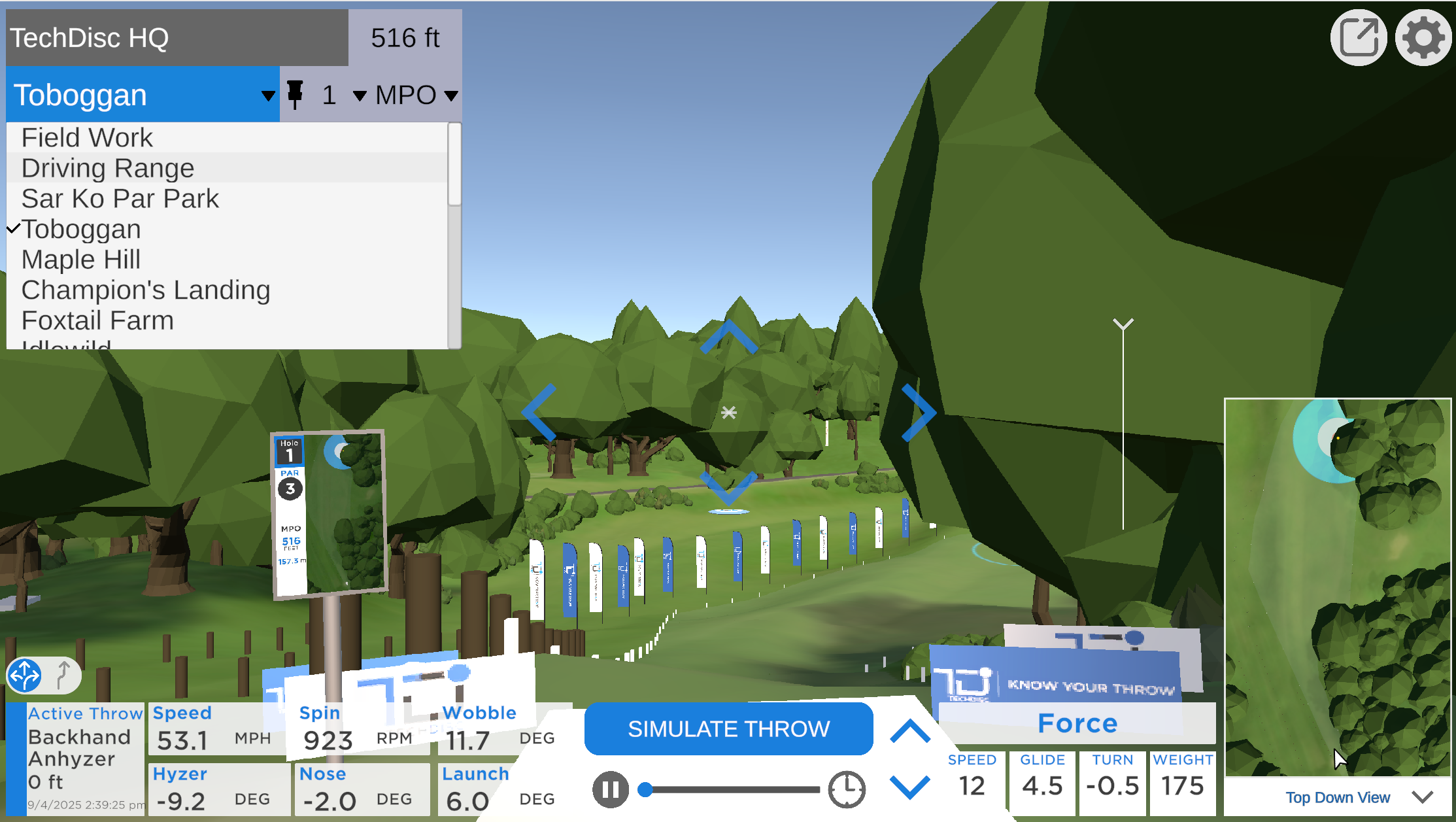Pan the view left with the blue arrow
The height and width of the screenshot is (822, 1456).
[x=539, y=412]
